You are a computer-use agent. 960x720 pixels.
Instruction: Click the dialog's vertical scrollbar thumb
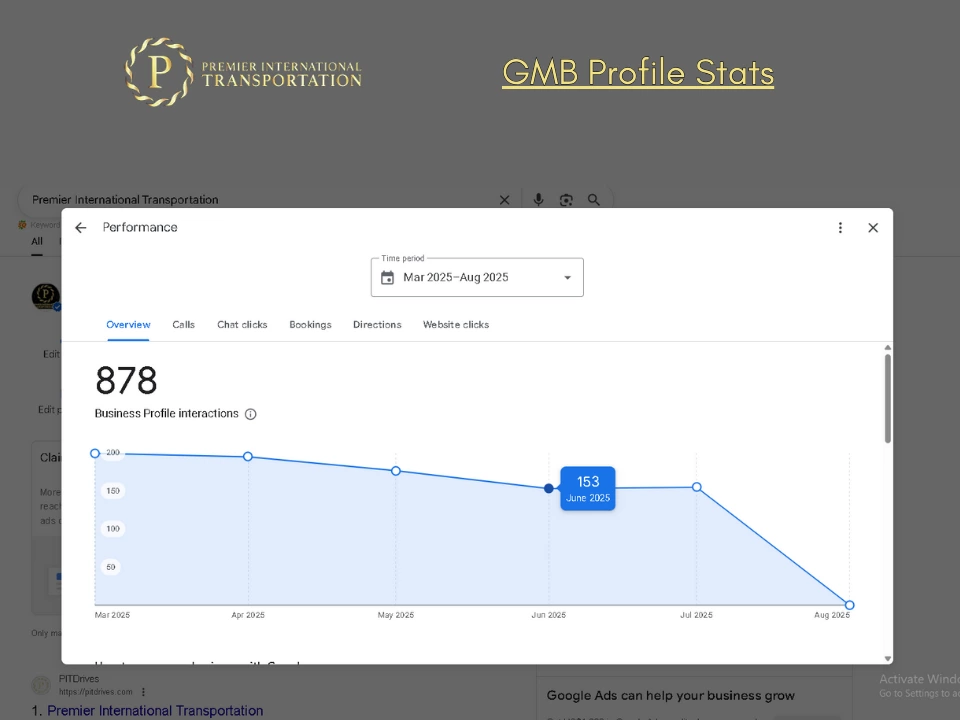pyautogui.click(x=888, y=398)
